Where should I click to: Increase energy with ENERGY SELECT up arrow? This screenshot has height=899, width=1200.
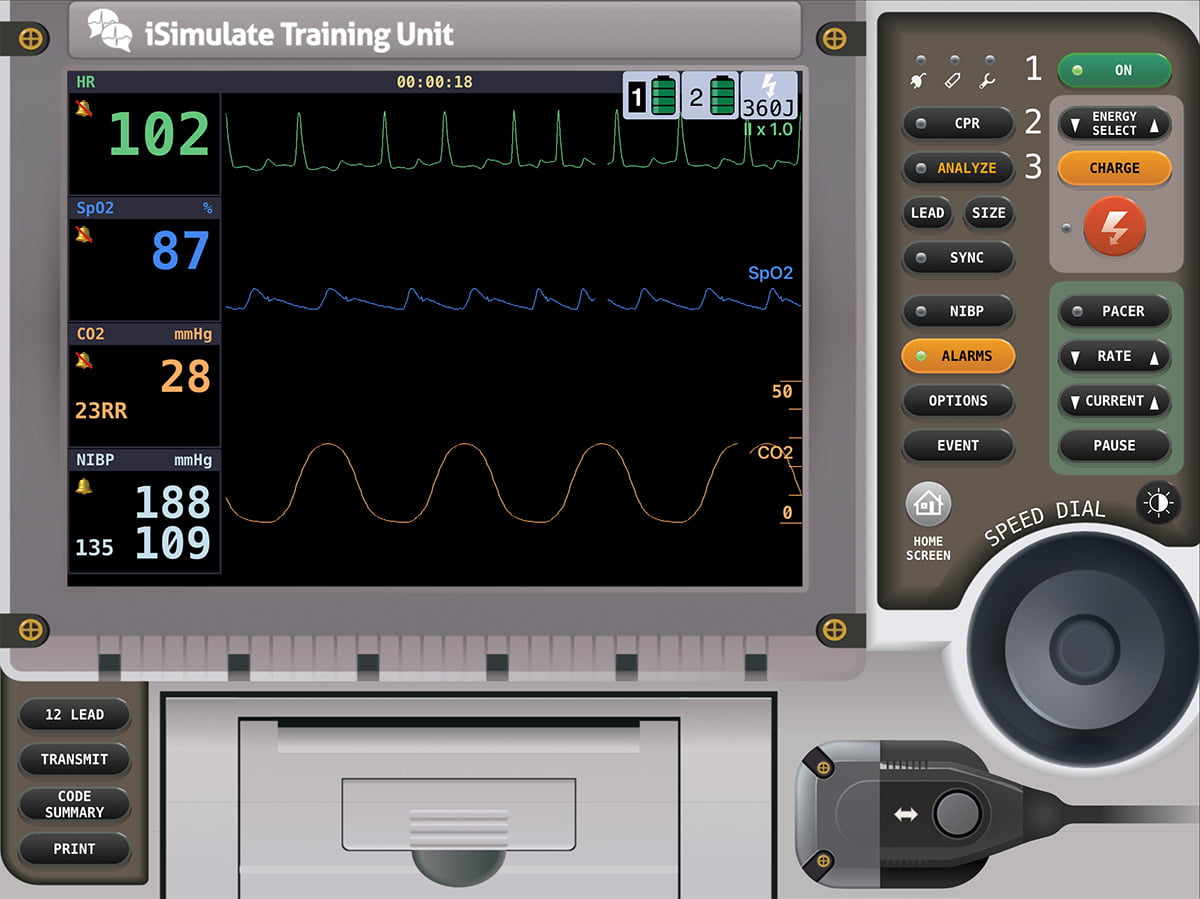(1154, 125)
